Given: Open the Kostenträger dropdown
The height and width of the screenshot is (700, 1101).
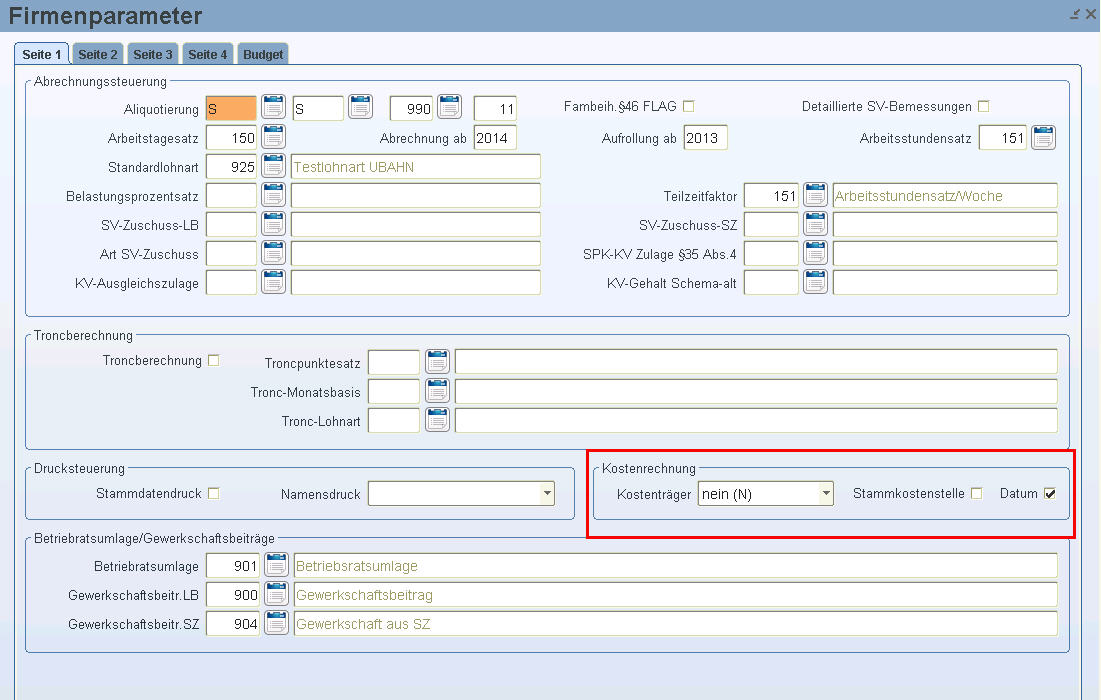Looking at the screenshot, I should (x=826, y=494).
